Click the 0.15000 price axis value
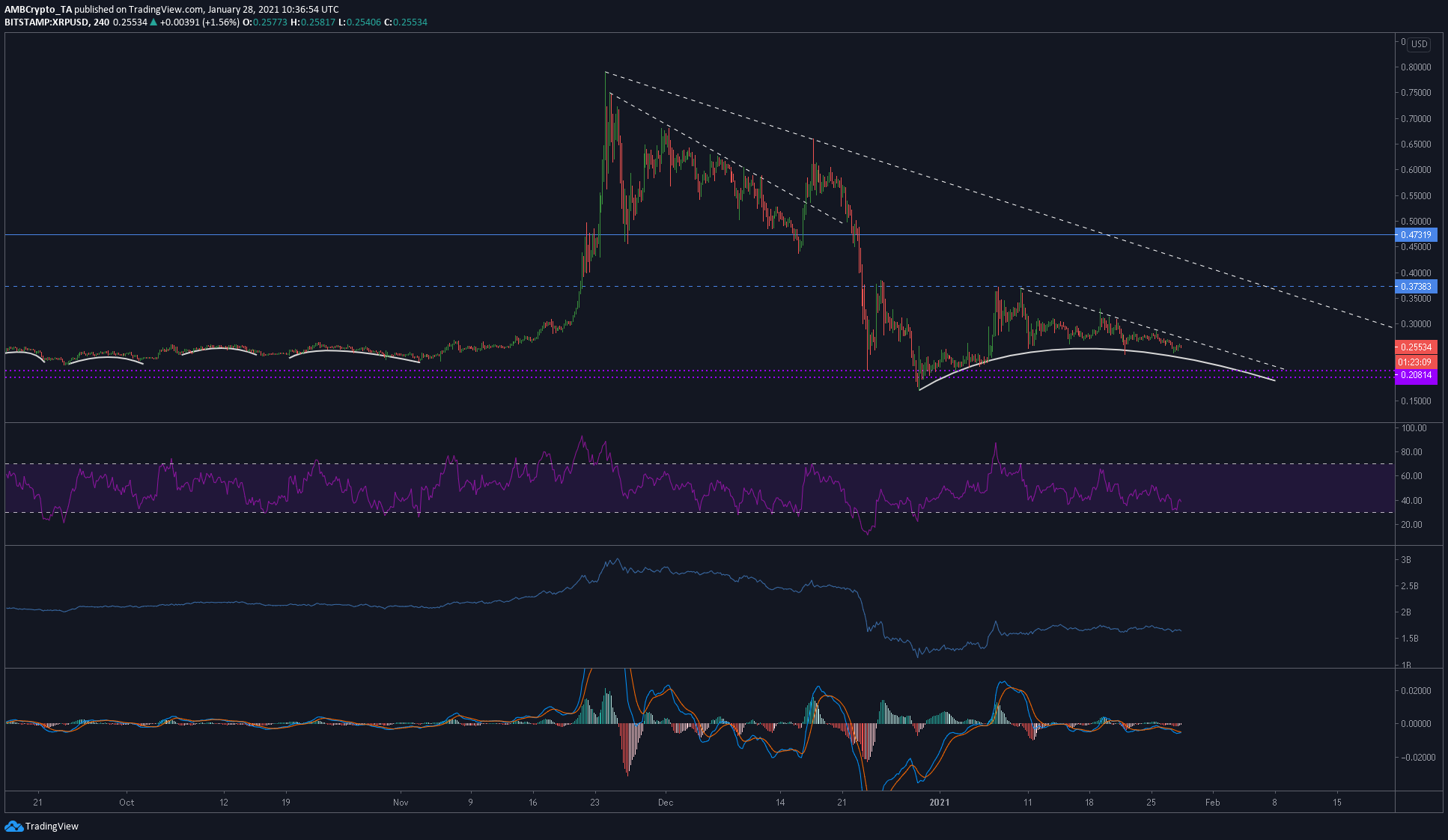1448x840 pixels. pos(1416,401)
